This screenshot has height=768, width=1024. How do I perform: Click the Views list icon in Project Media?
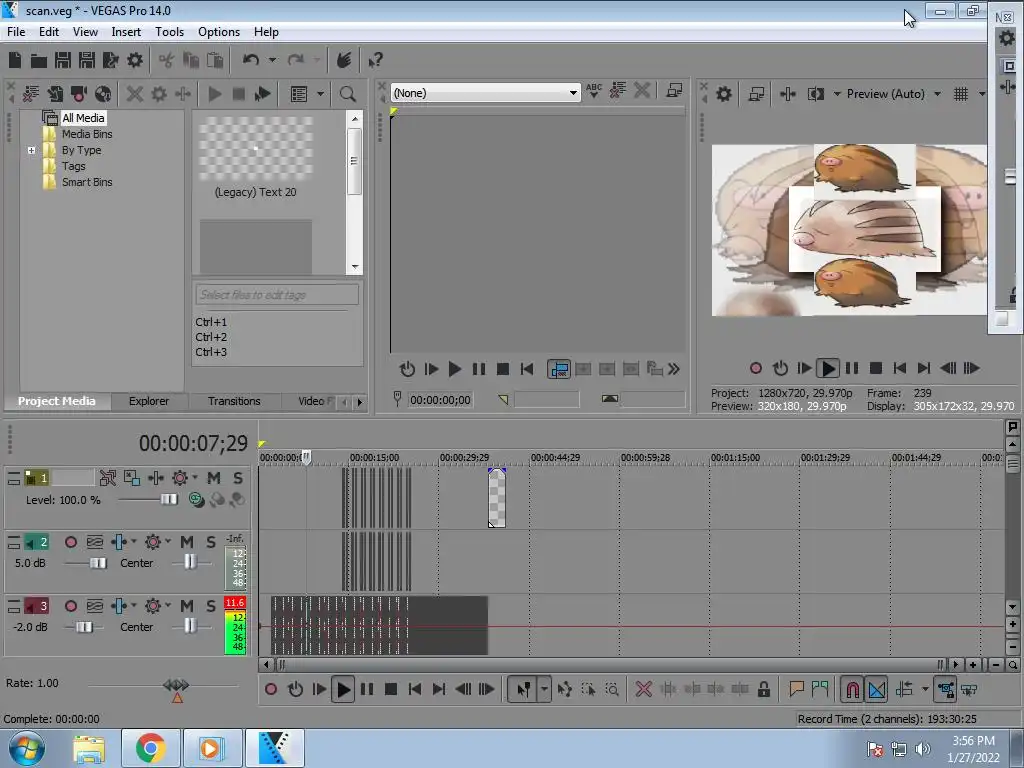pyautogui.click(x=299, y=94)
